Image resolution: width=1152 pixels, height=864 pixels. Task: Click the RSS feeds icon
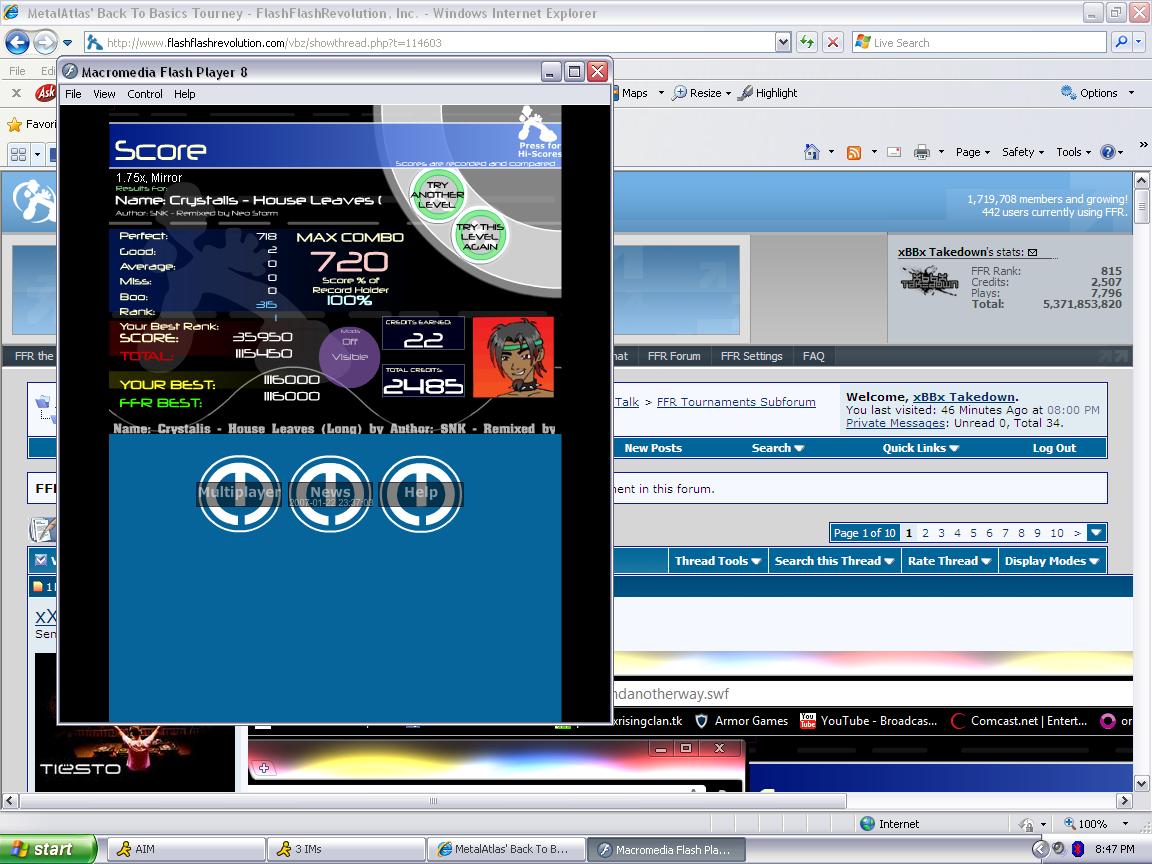[x=854, y=152]
